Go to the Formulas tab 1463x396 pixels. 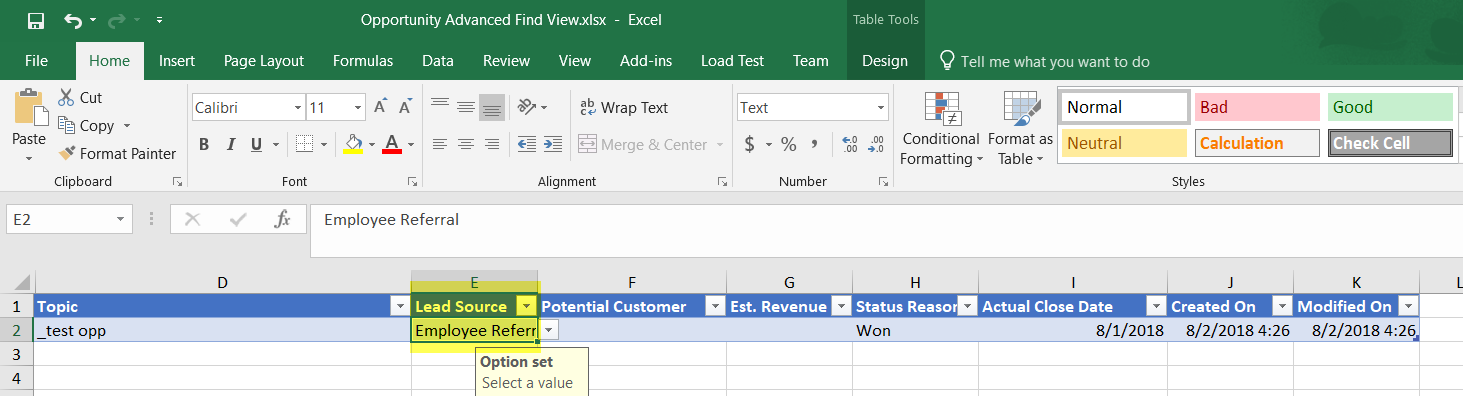pos(363,61)
